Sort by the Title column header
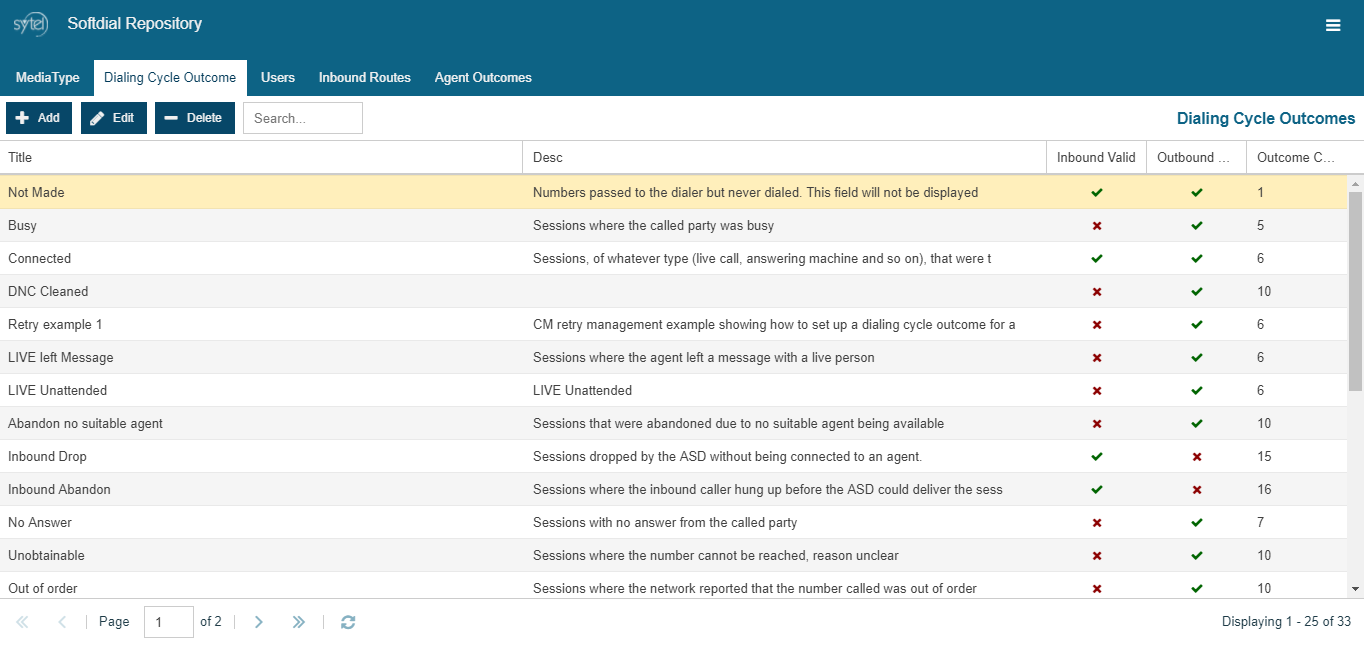The height and width of the screenshot is (646, 1364). pyautogui.click(x=261, y=158)
